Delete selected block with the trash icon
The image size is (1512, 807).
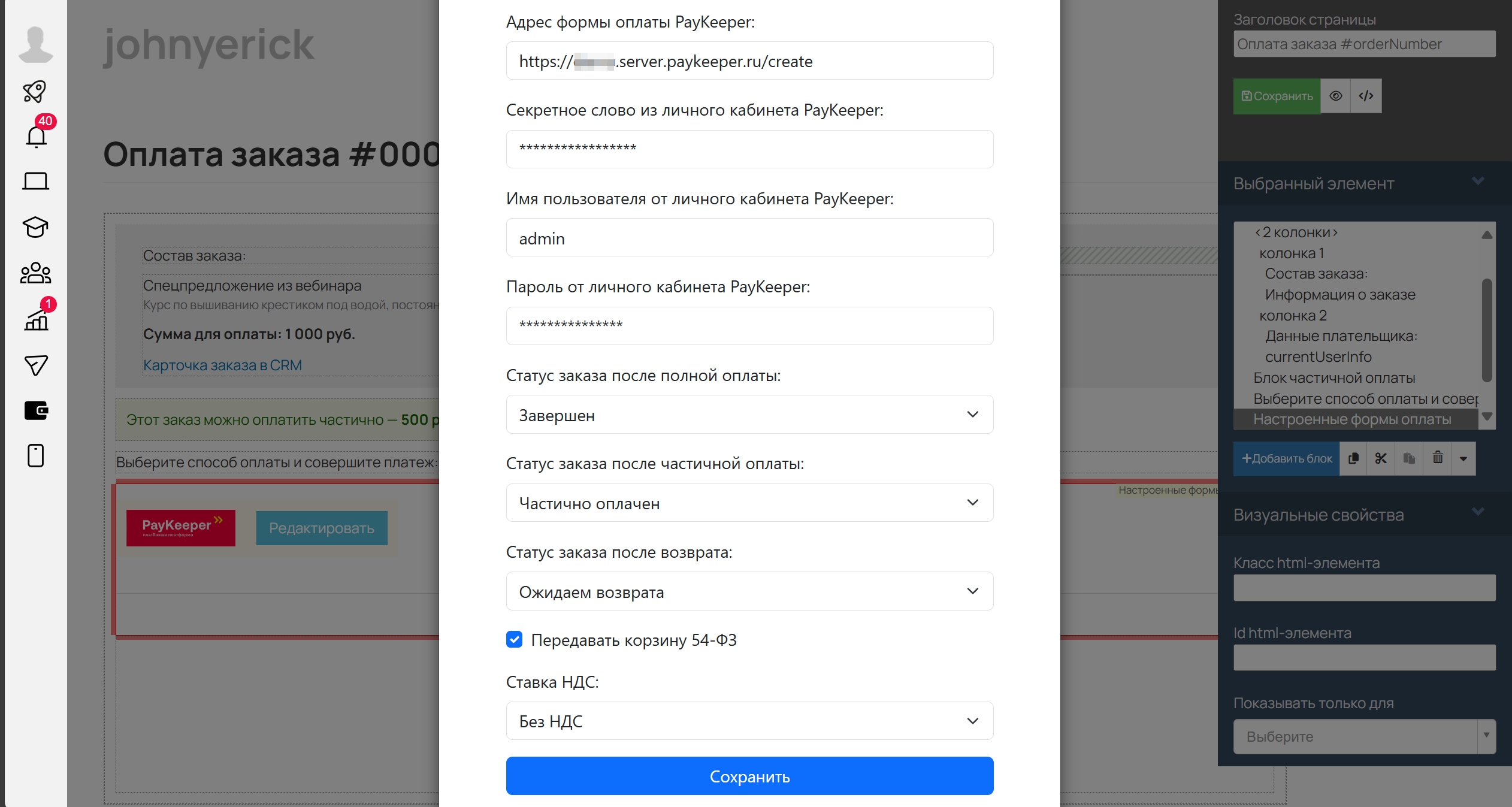(x=1437, y=458)
